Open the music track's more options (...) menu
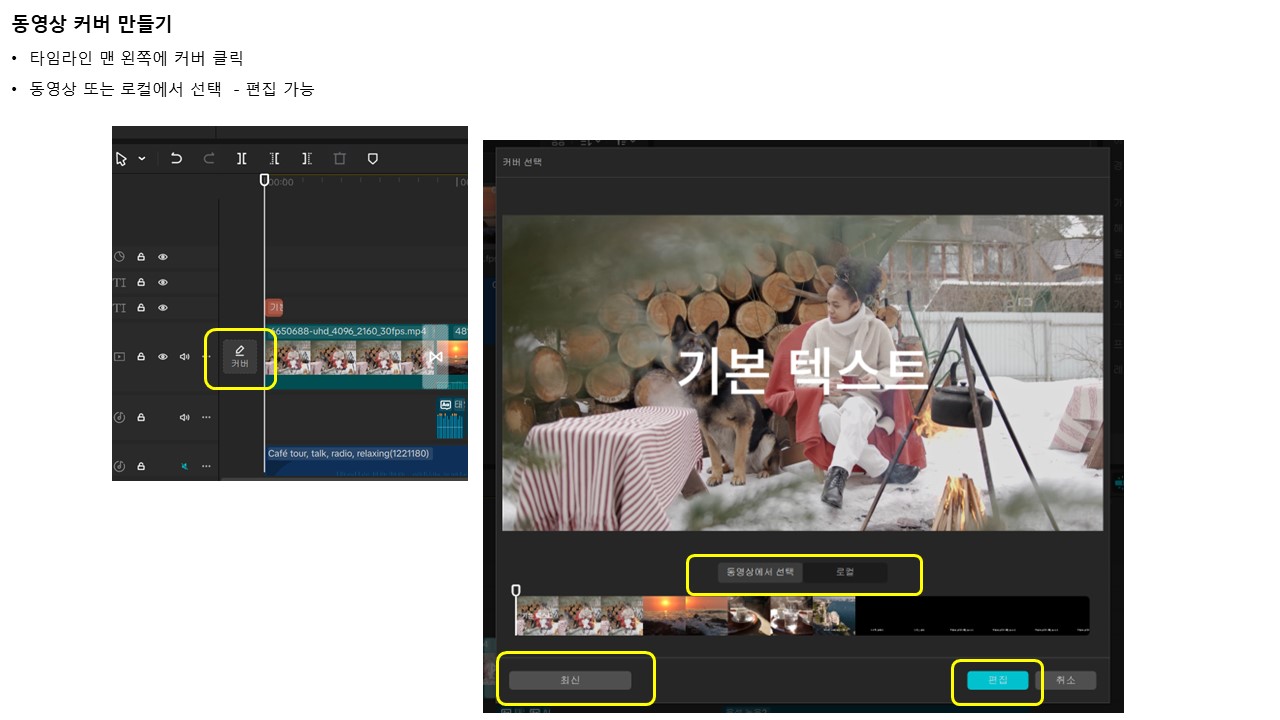Viewport: 1280px width, 720px height. (x=205, y=418)
